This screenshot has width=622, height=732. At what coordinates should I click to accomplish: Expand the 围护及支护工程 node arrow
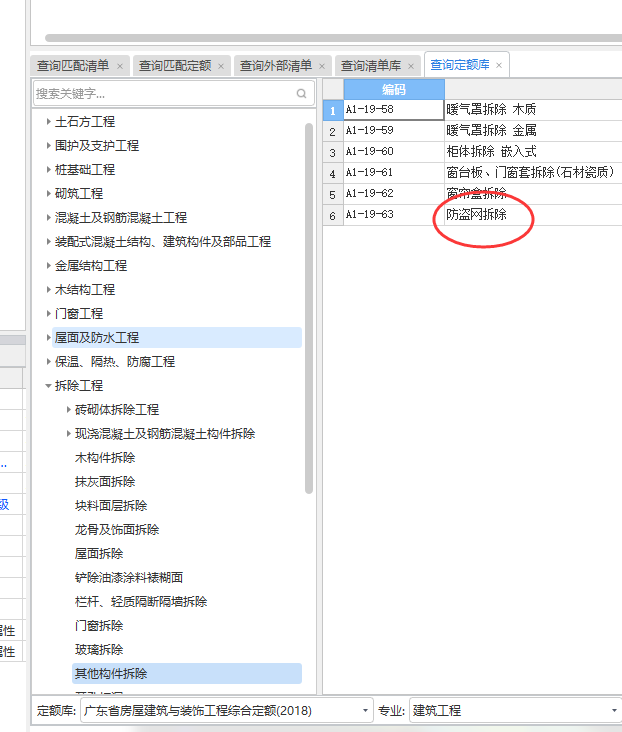tap(49, 146)
